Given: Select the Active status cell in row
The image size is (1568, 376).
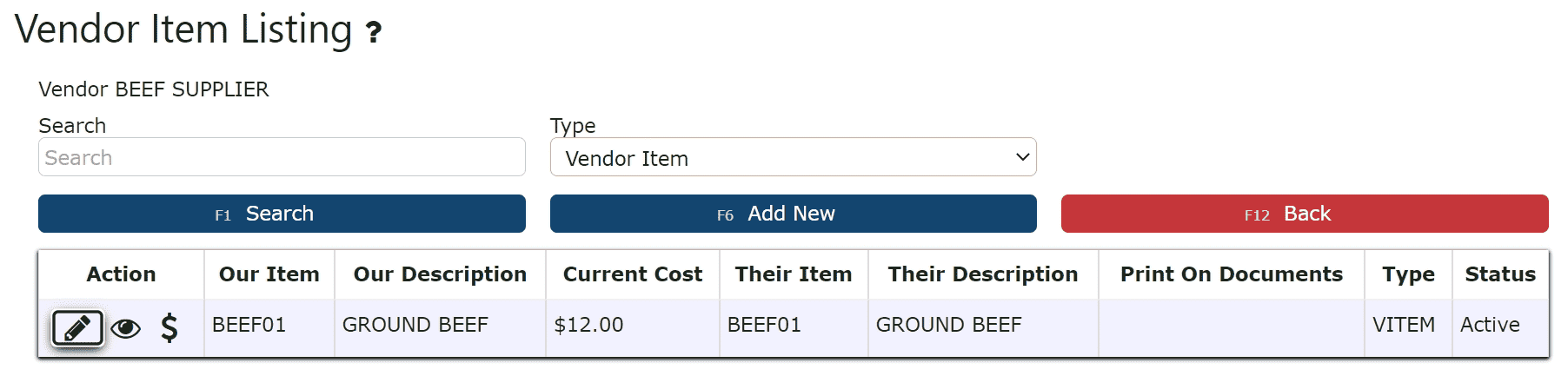Looking at the screenshot, I should (1501, 325).
